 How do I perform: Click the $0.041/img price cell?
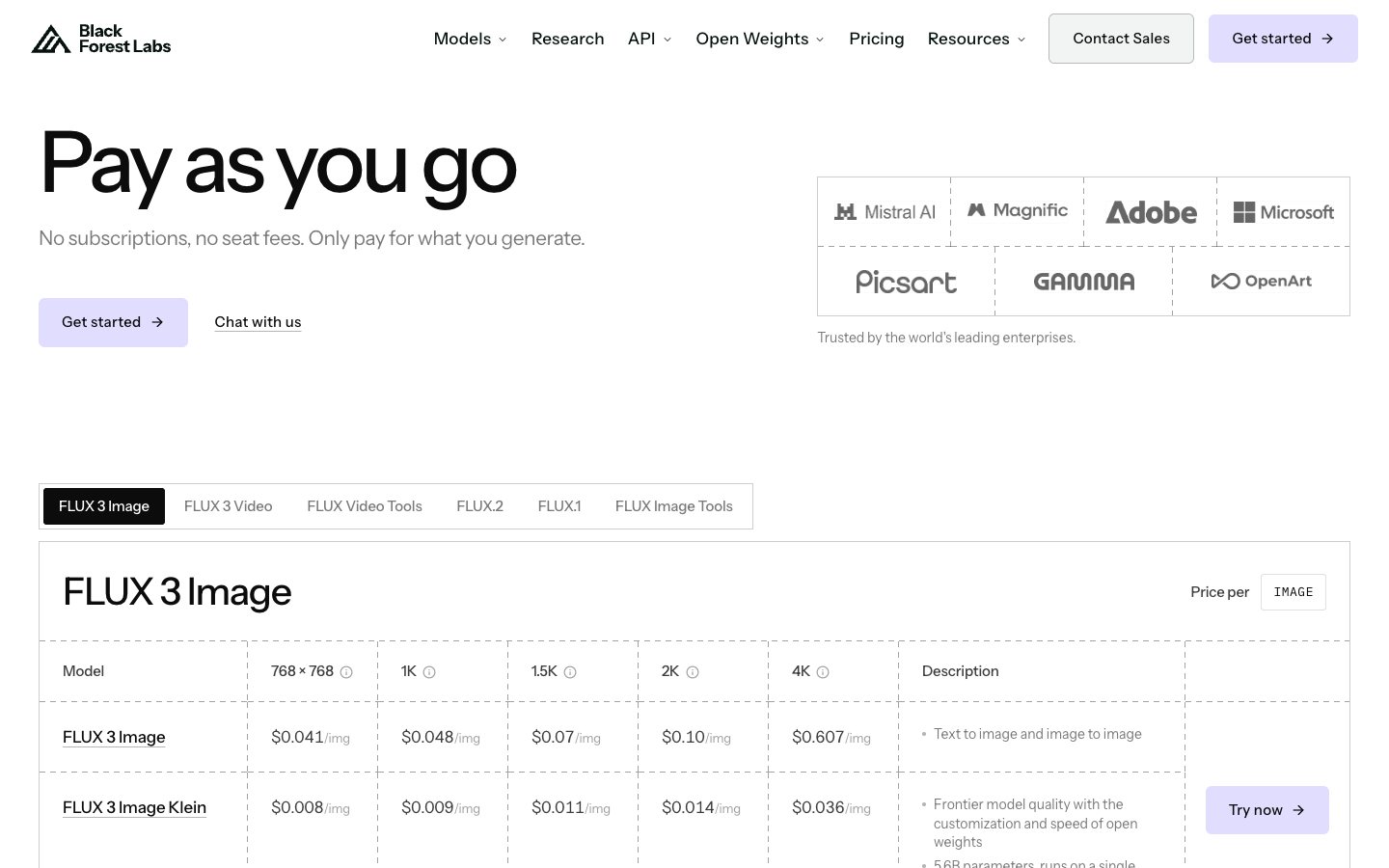(311, 737)
